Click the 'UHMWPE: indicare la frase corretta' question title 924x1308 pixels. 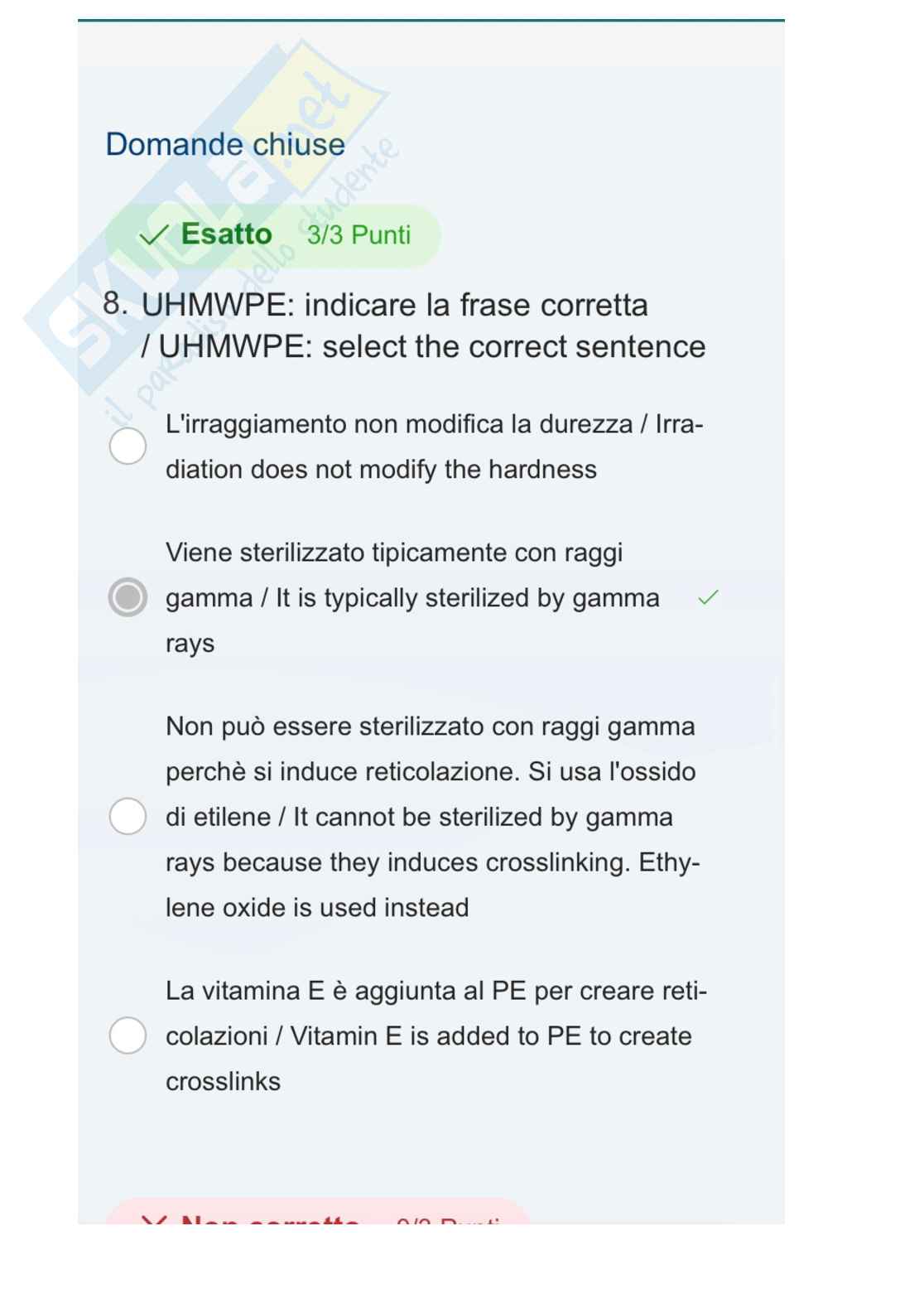(394, 305)
